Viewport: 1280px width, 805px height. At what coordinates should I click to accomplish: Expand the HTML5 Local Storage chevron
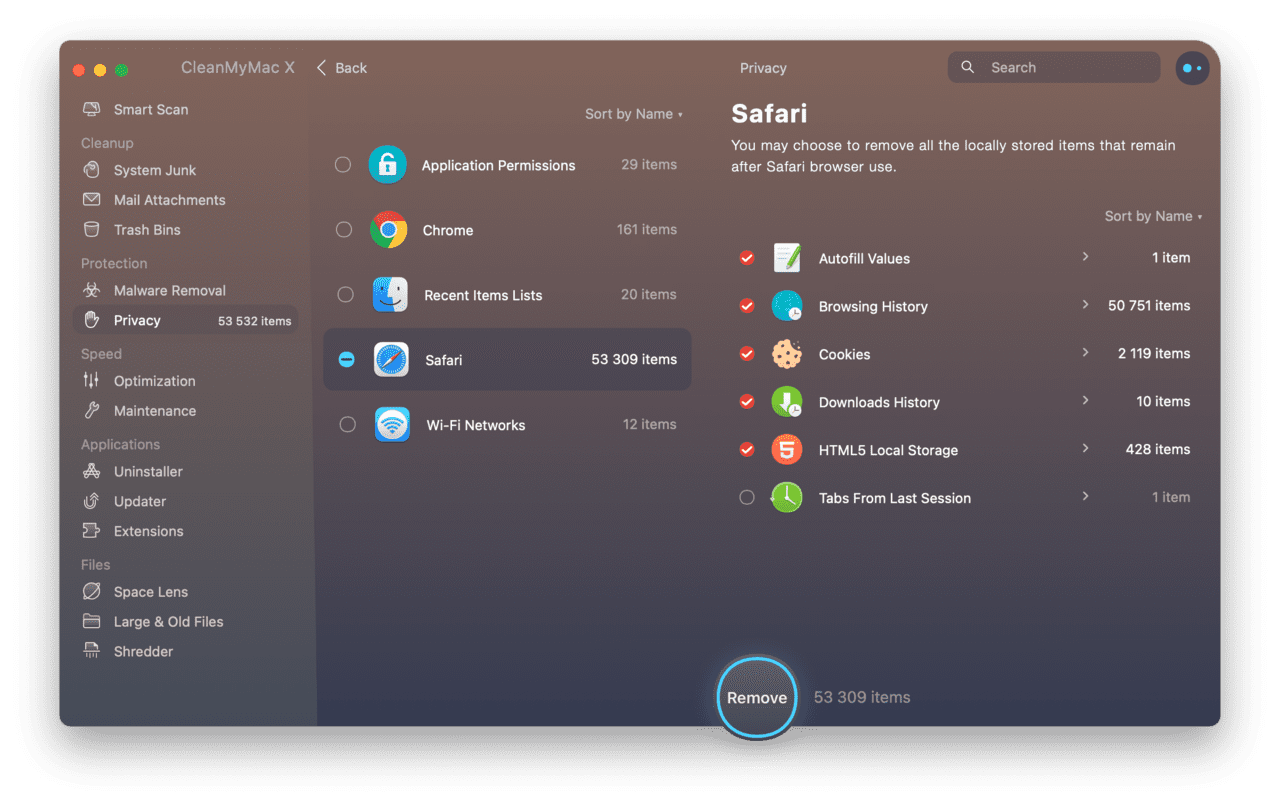point(1085,449)
